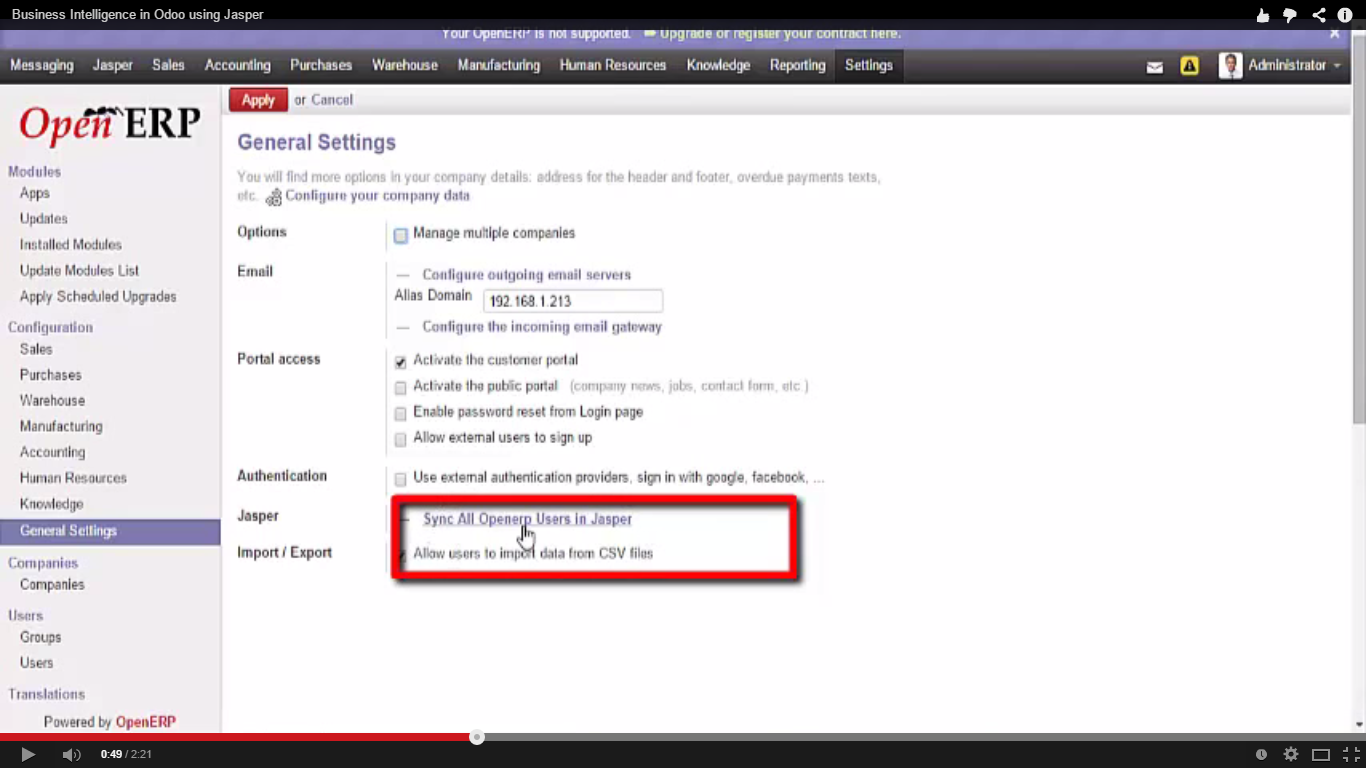
Task: Open Human Resources configuration in sidebar
Action: (73, 479)
